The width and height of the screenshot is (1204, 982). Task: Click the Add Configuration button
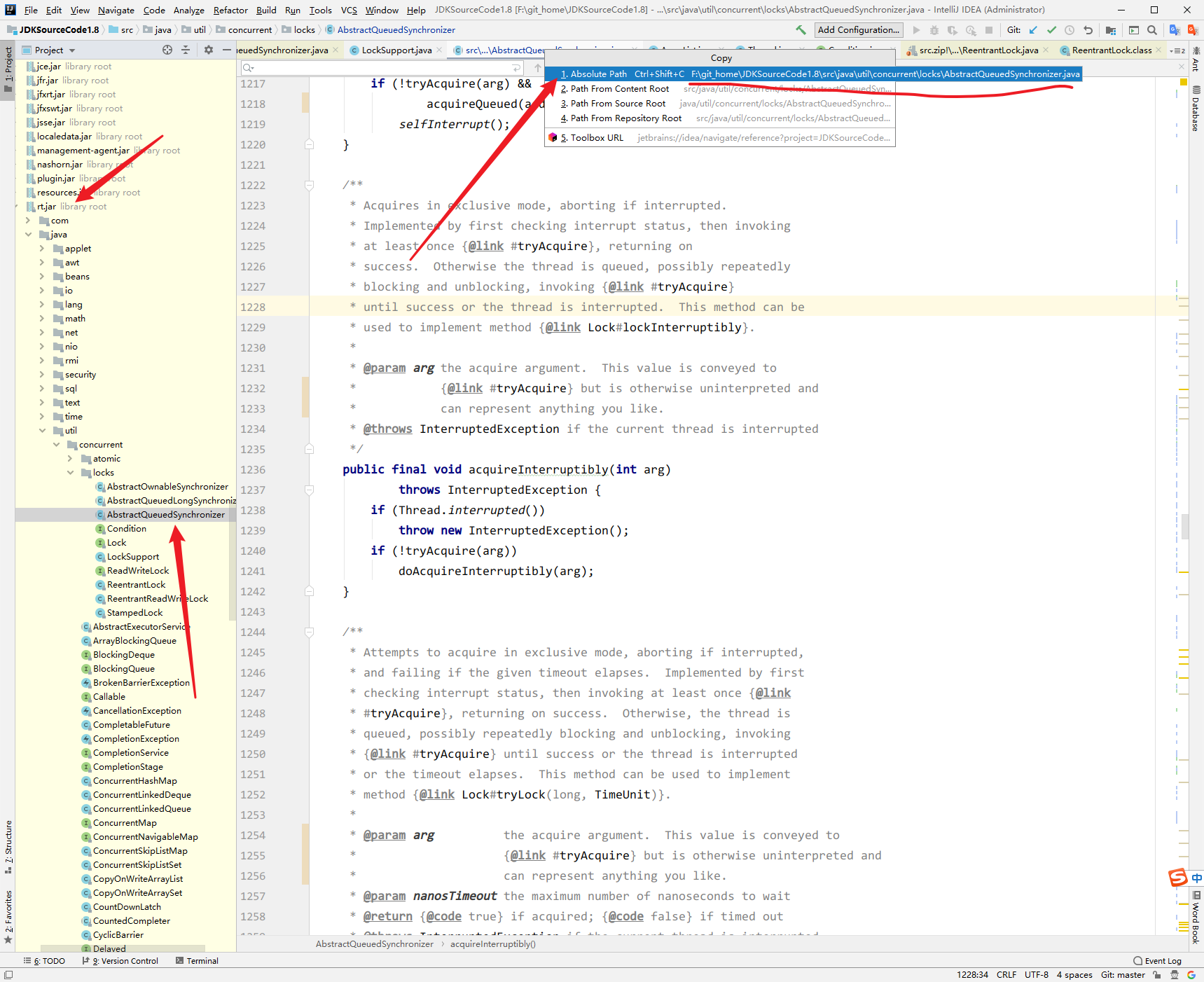pyautogui.click(x=859, y=30)
